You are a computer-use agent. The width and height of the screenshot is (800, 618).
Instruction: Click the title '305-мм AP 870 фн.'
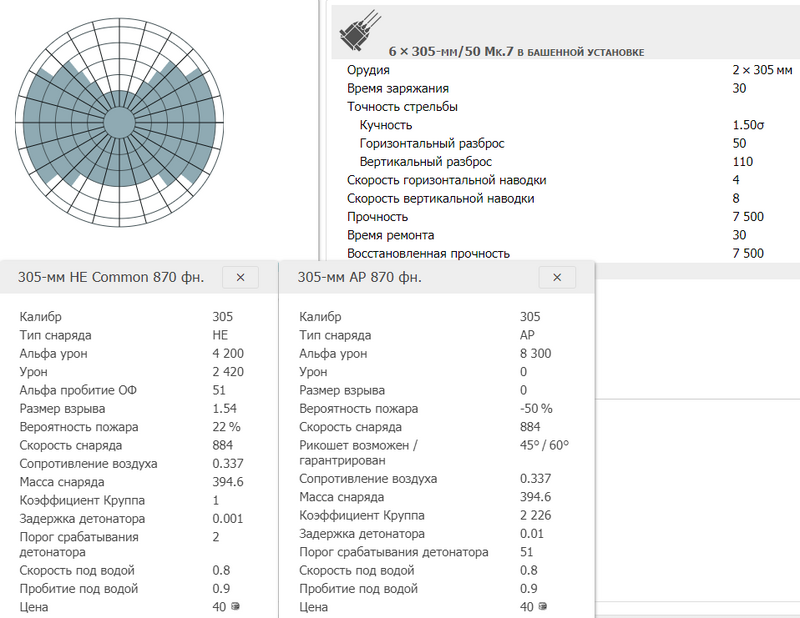click(359, 277)
